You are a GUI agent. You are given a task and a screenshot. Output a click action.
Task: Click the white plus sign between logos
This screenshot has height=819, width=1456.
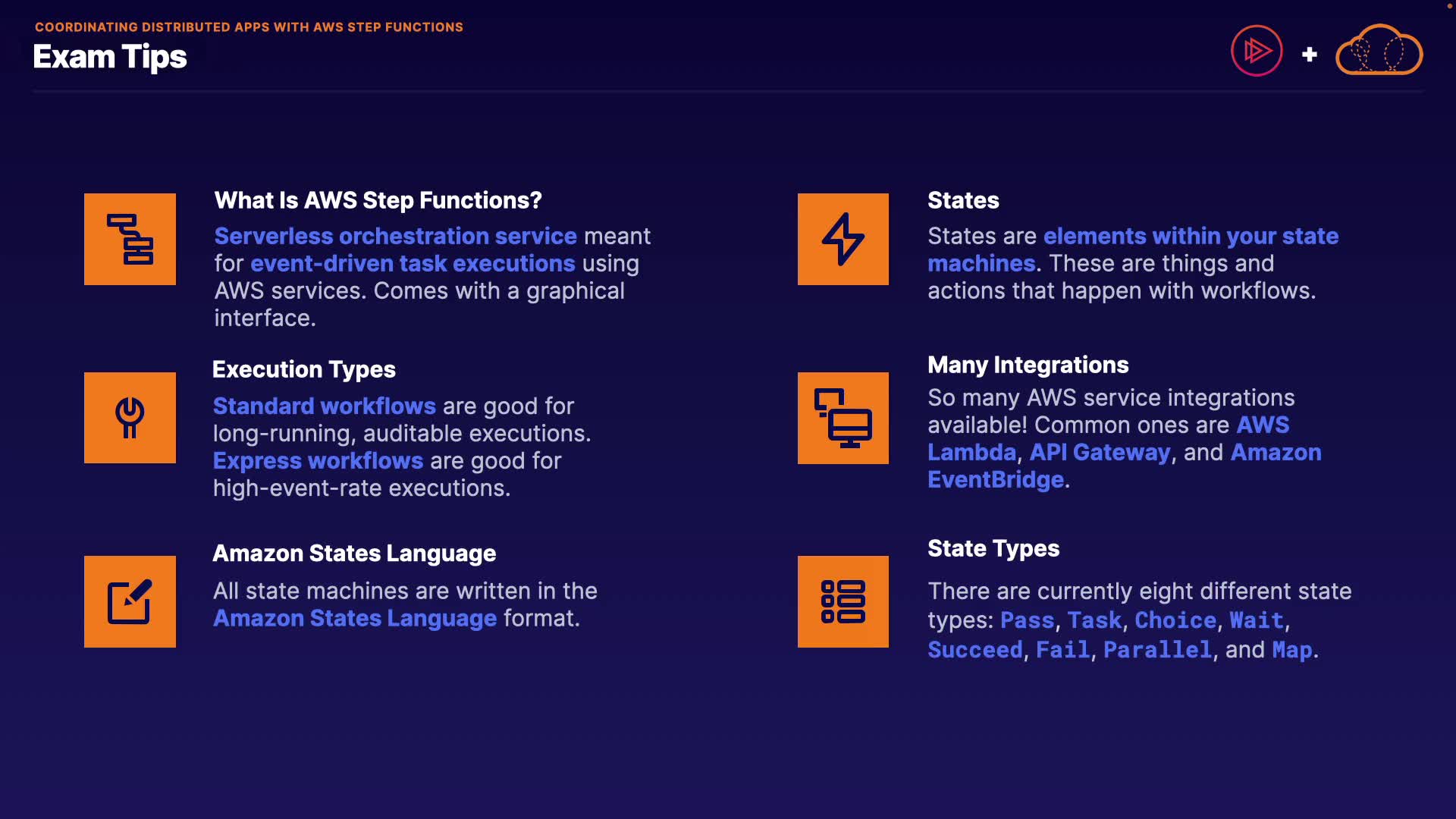(1309, 55)
